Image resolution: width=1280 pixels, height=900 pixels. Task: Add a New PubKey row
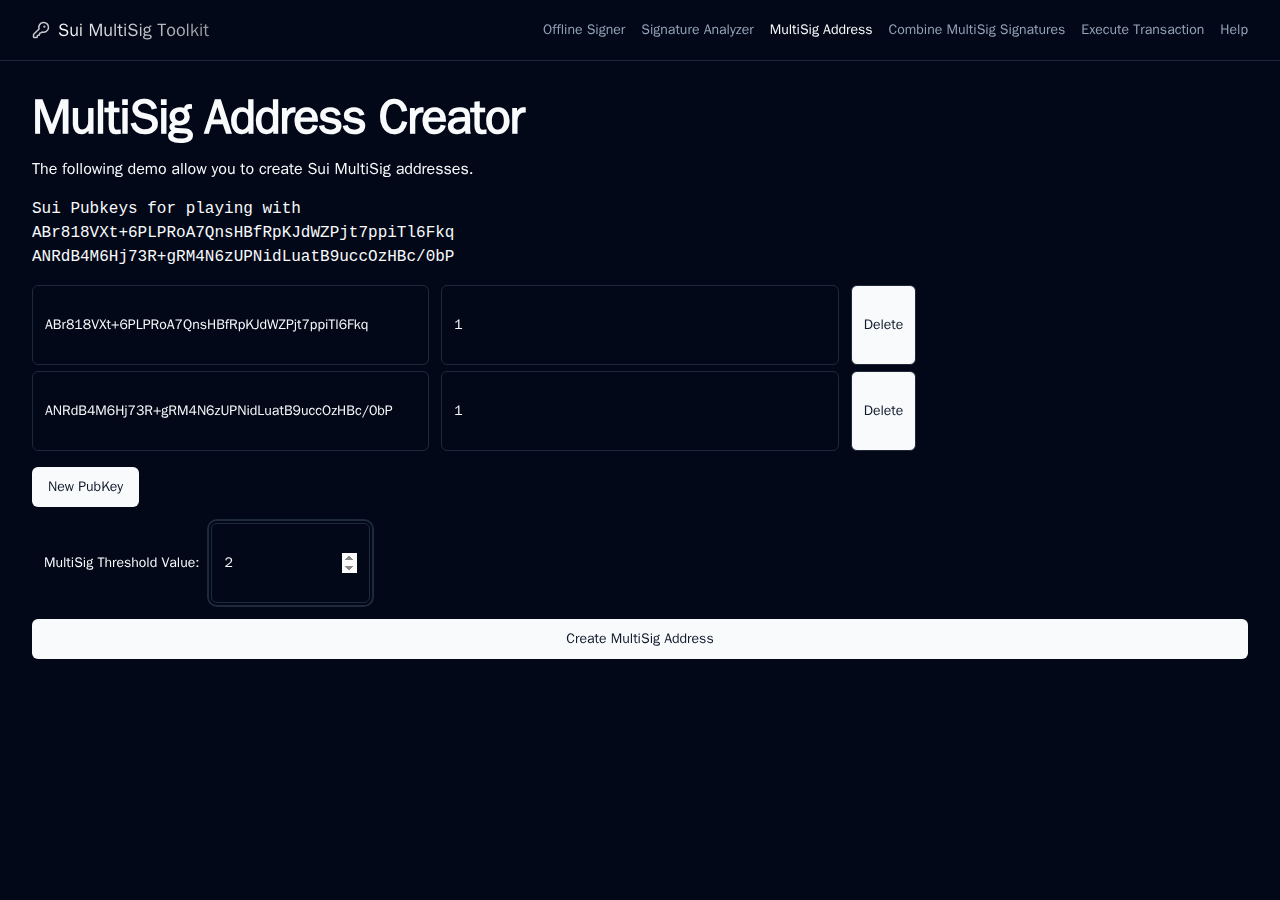[85, 487]
